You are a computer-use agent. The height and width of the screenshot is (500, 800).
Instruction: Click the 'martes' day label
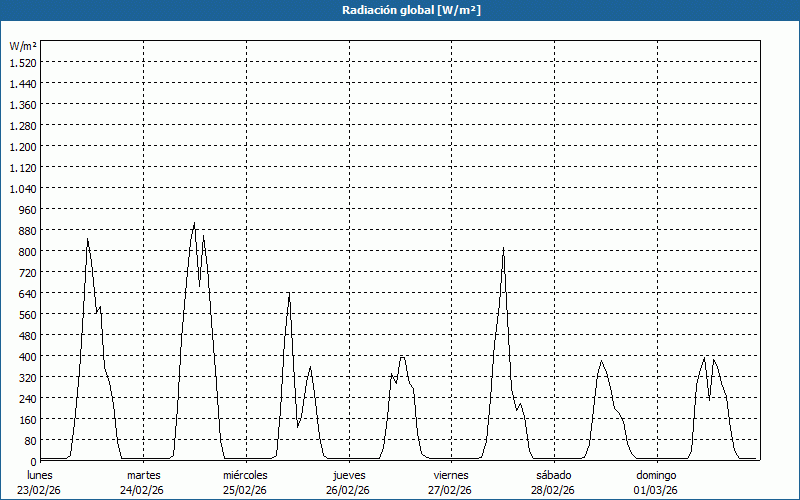143,476
